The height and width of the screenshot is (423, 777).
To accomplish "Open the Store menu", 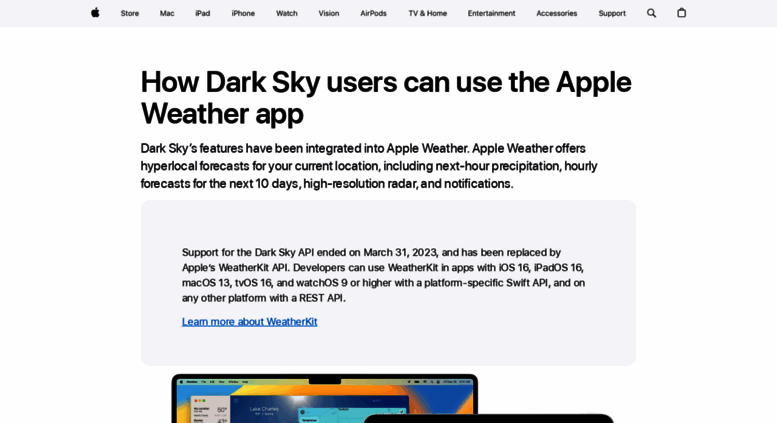I will (130, 13).
